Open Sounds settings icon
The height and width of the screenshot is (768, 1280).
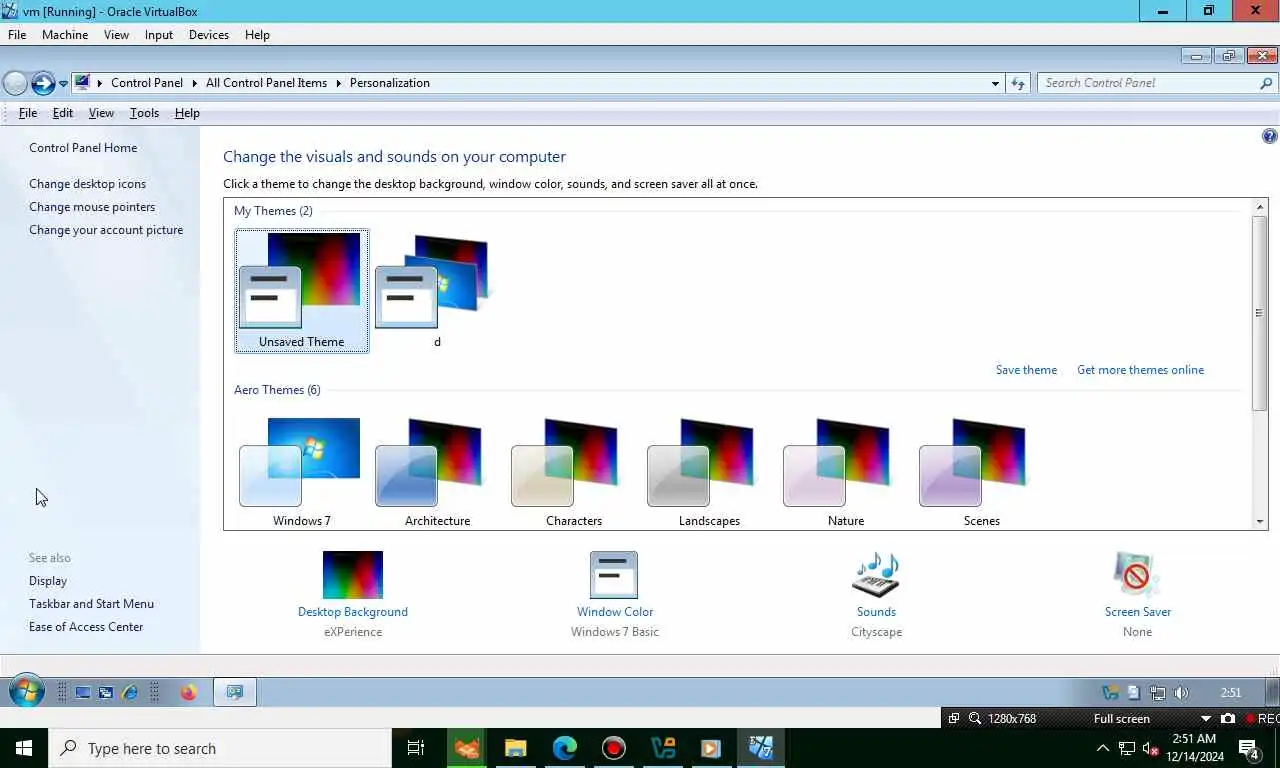pos(876,575)
